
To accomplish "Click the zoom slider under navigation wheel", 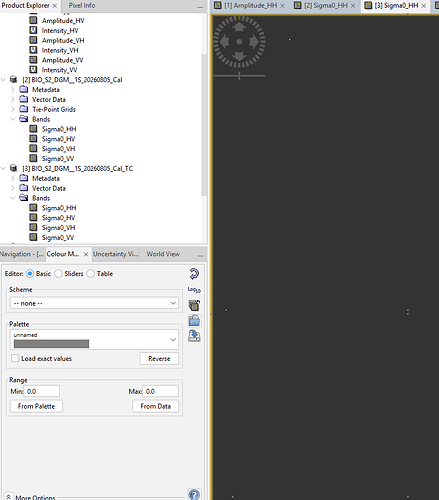I will coord(239,76).
